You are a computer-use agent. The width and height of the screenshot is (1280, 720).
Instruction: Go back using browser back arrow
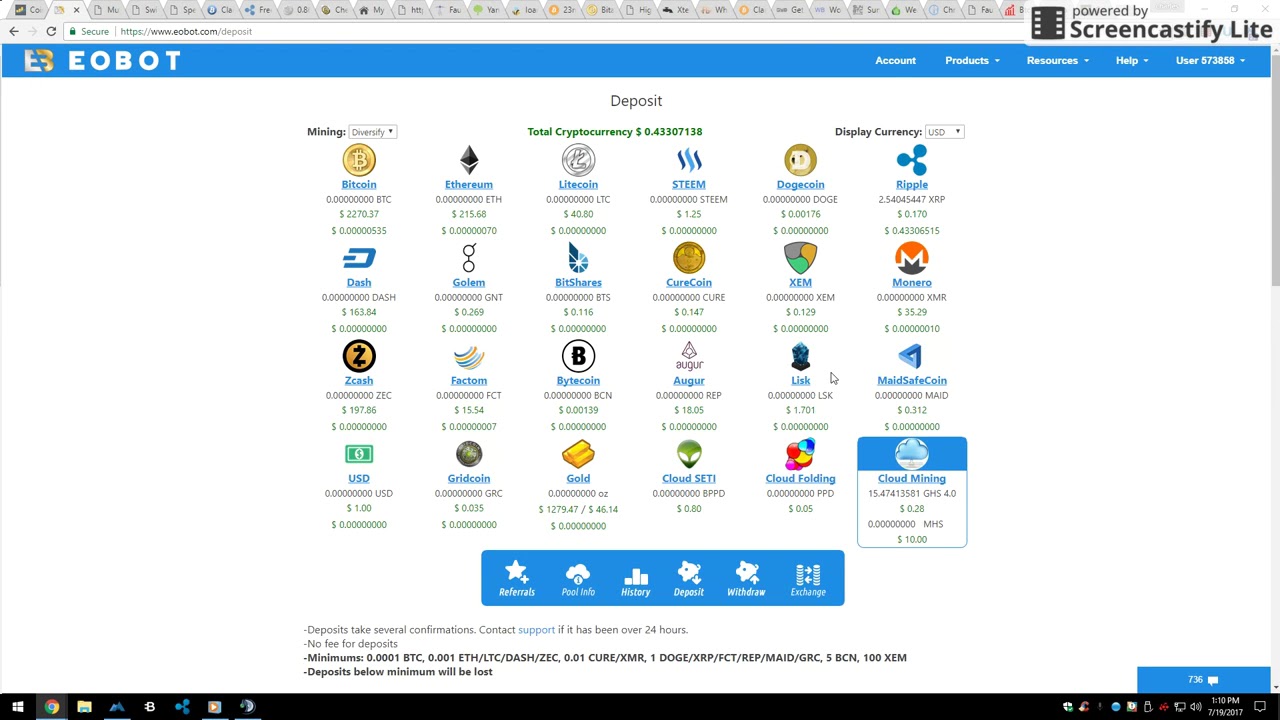[x=13, y=31]
